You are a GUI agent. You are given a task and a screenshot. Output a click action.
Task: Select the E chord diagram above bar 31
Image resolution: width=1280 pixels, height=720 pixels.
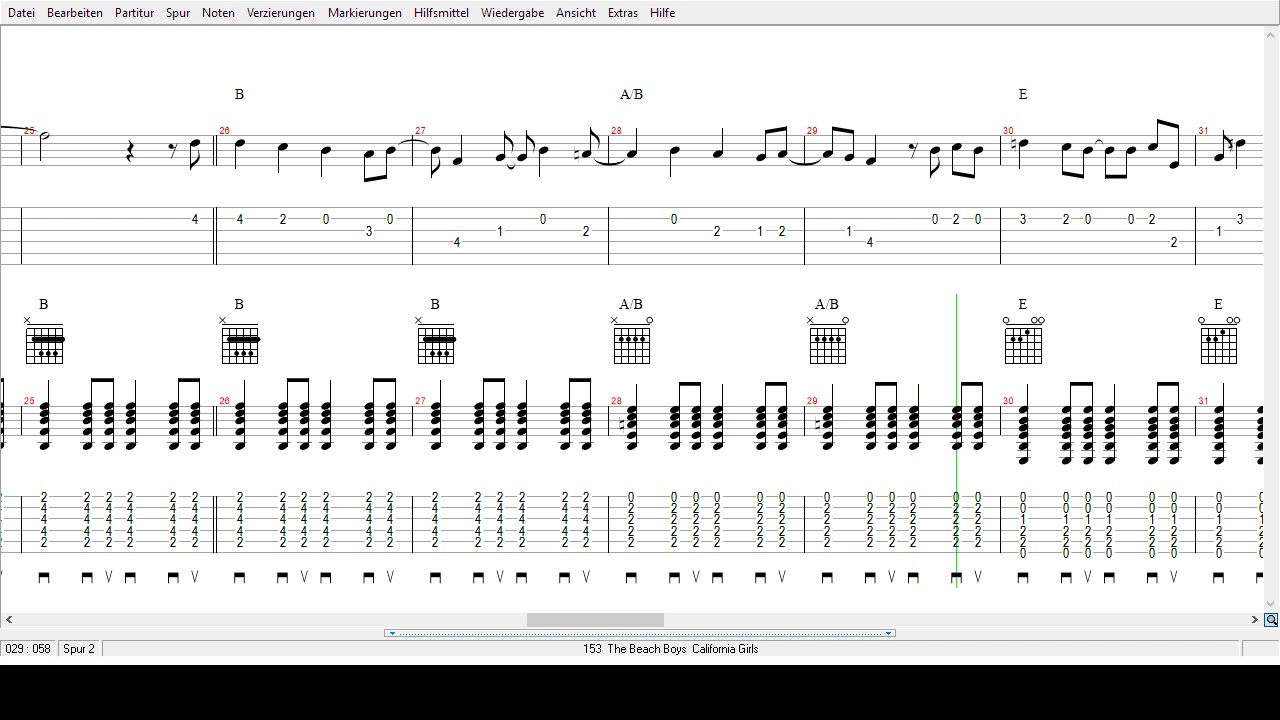tap(1219, 340)
